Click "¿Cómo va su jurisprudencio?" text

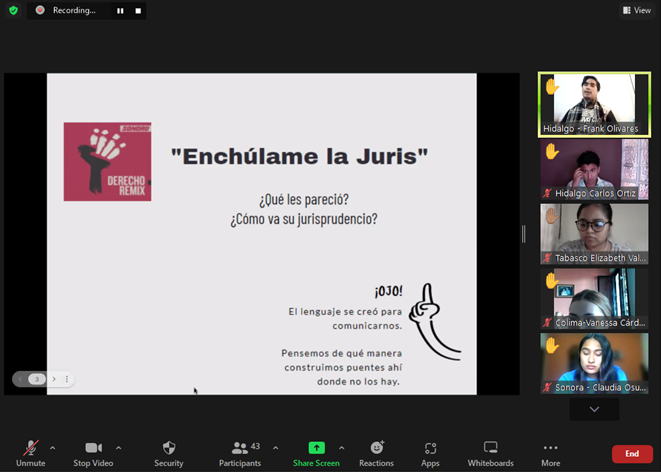tap(304, 219)
